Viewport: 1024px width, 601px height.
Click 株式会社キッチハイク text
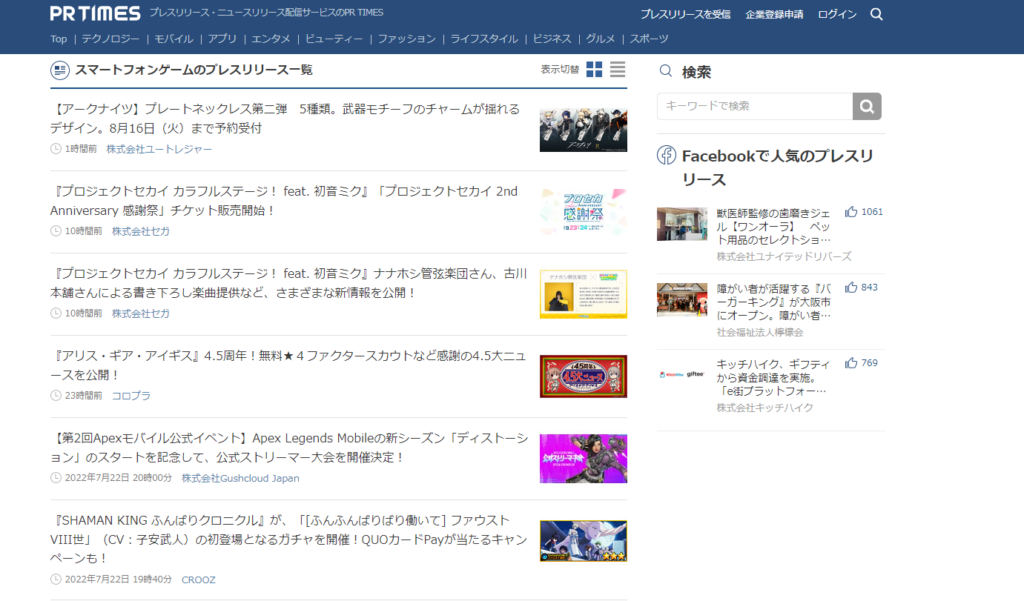pos(765,407)
